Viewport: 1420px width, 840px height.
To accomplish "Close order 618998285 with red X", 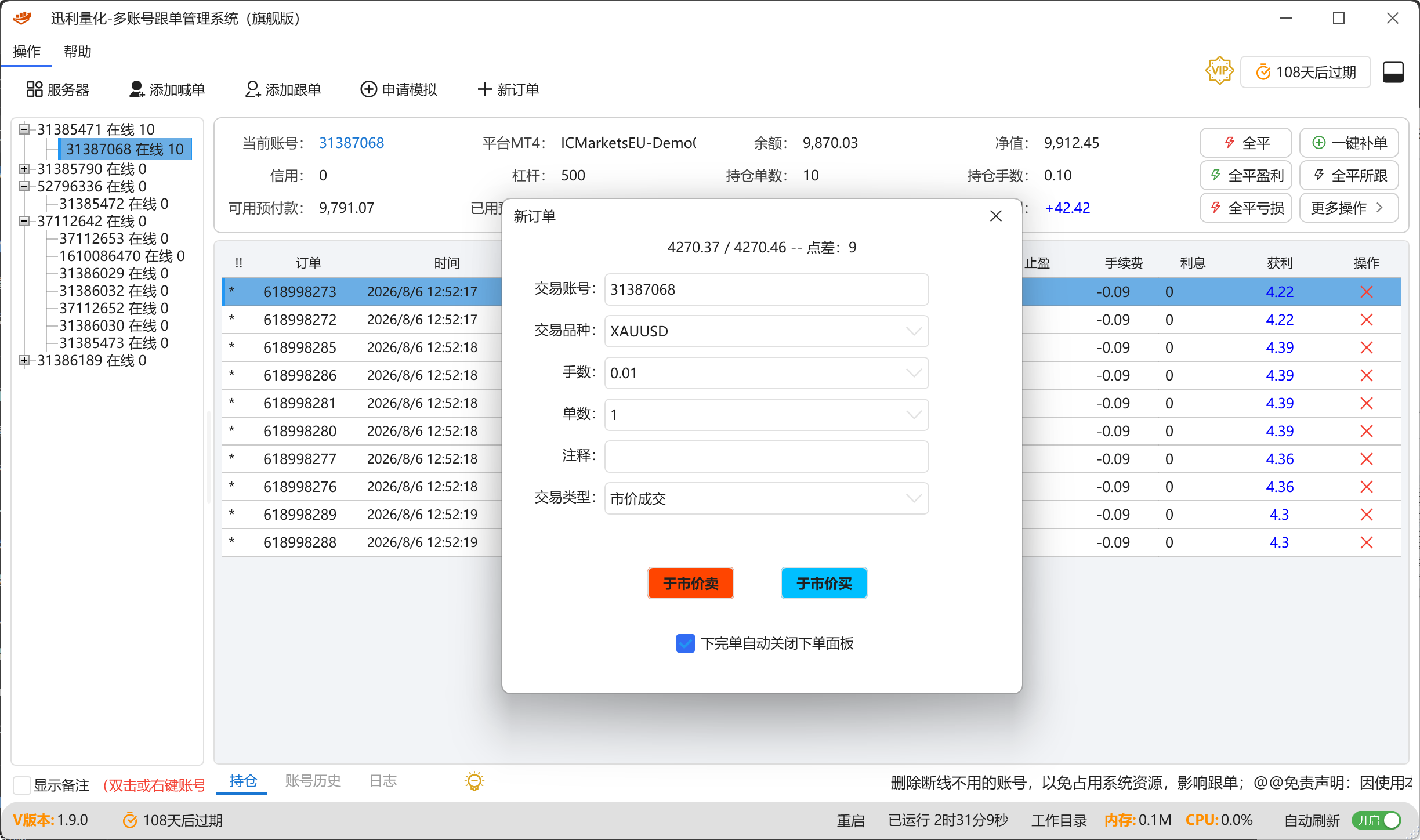I will click(x=1366, y=347).
